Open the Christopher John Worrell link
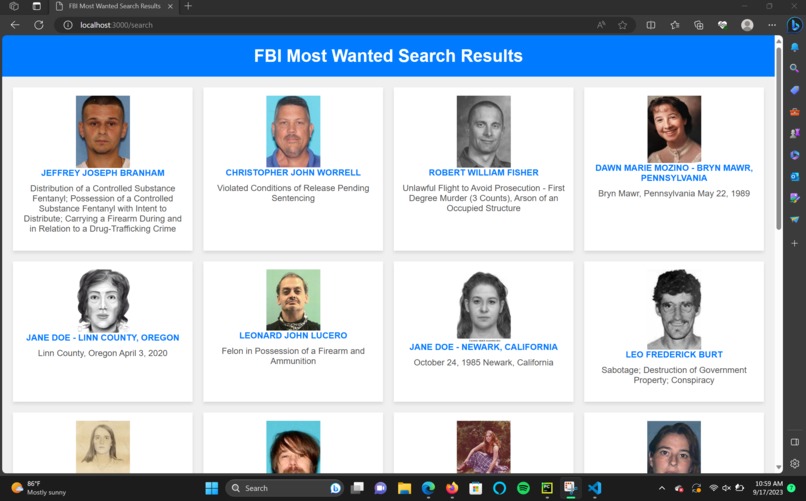Image resolution: width=806 pixels, height=501 pixels. click(293, 173)
